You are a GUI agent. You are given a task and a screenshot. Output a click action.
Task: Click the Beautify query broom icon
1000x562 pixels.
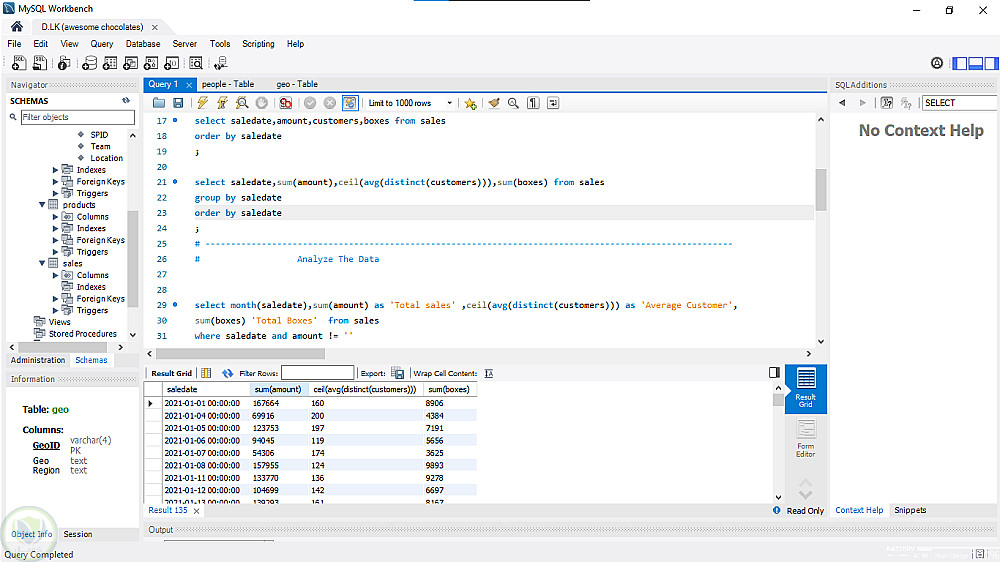tap(494, 103)
